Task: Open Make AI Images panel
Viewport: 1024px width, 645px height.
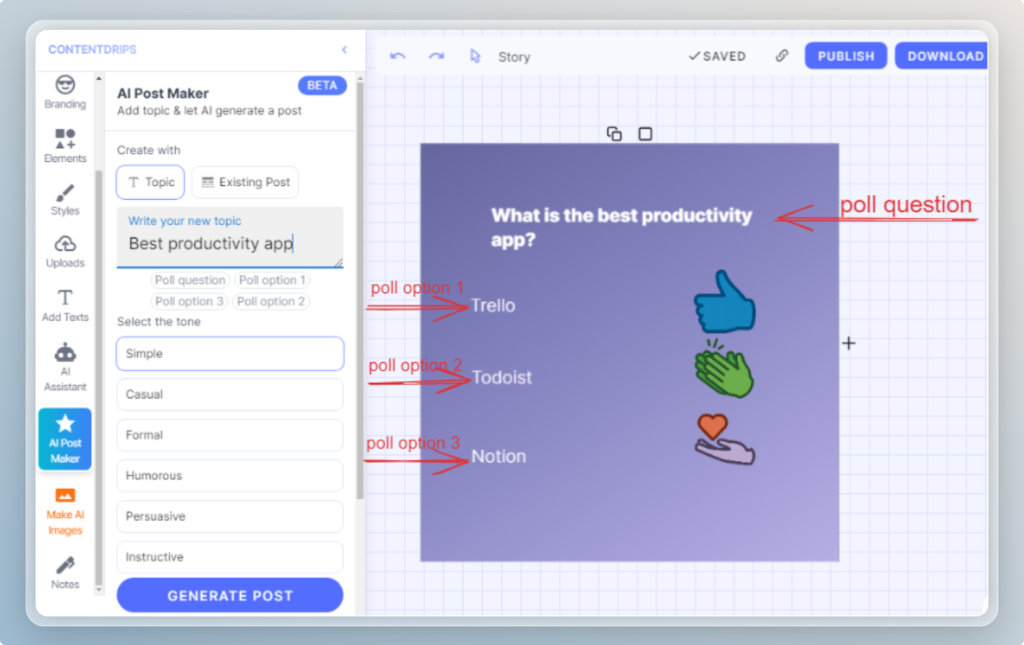Action: (x=65, y=510)
